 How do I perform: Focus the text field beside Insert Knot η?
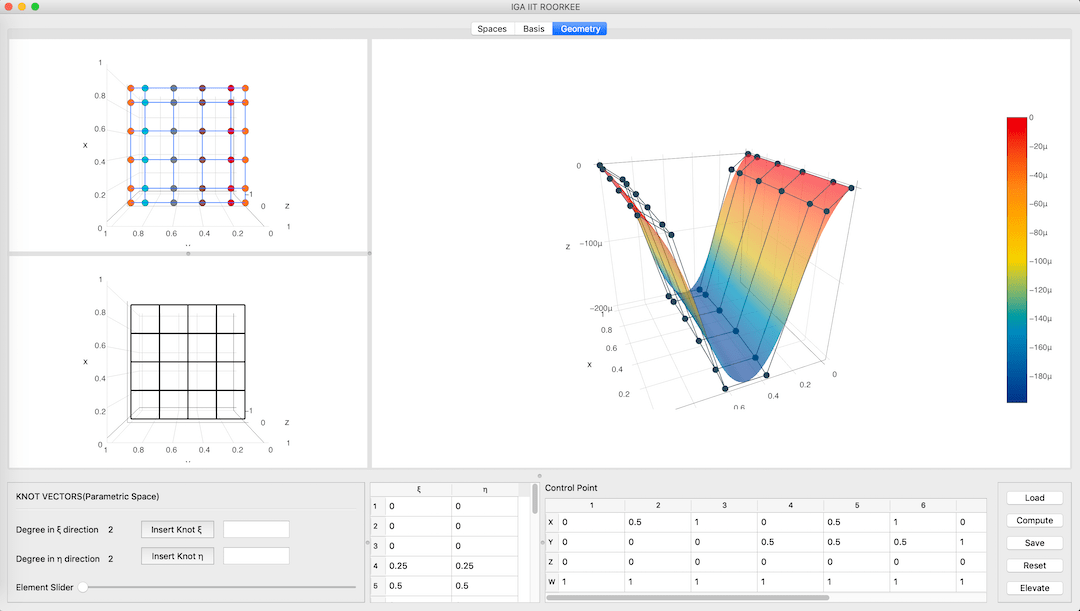[x=256, y=555]
